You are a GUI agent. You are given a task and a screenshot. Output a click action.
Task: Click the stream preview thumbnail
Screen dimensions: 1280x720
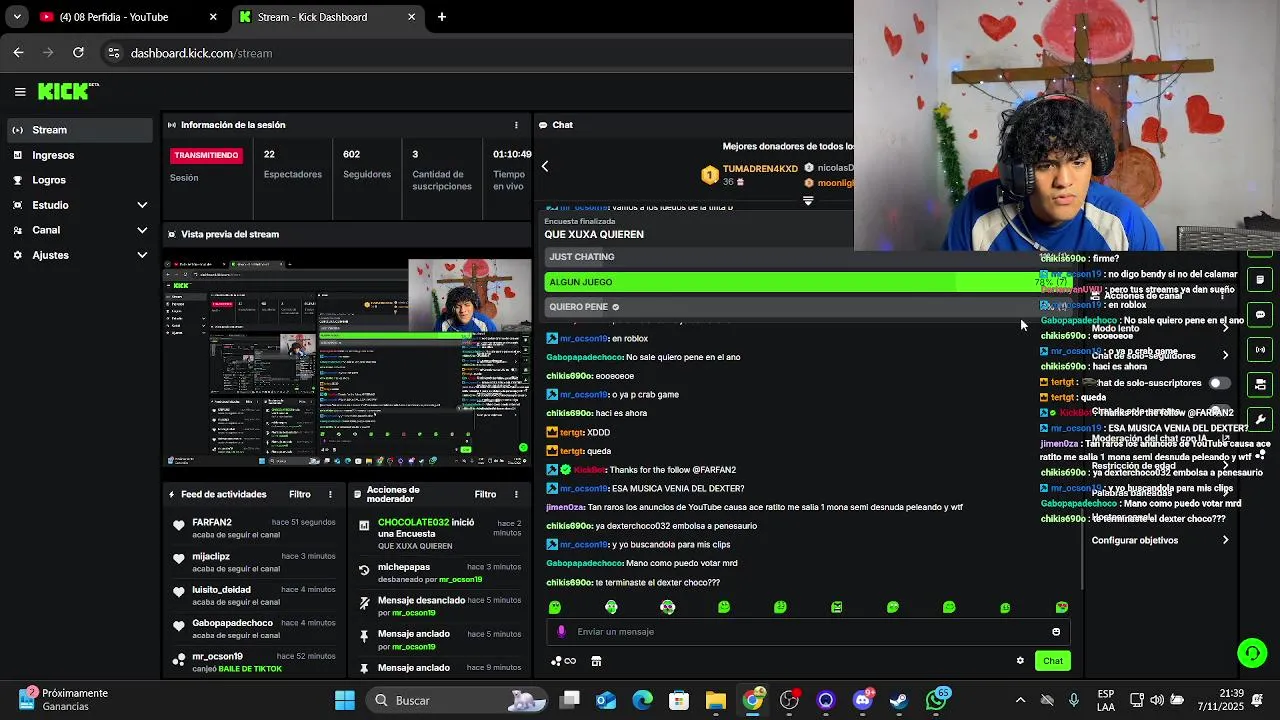pos(347,363)
